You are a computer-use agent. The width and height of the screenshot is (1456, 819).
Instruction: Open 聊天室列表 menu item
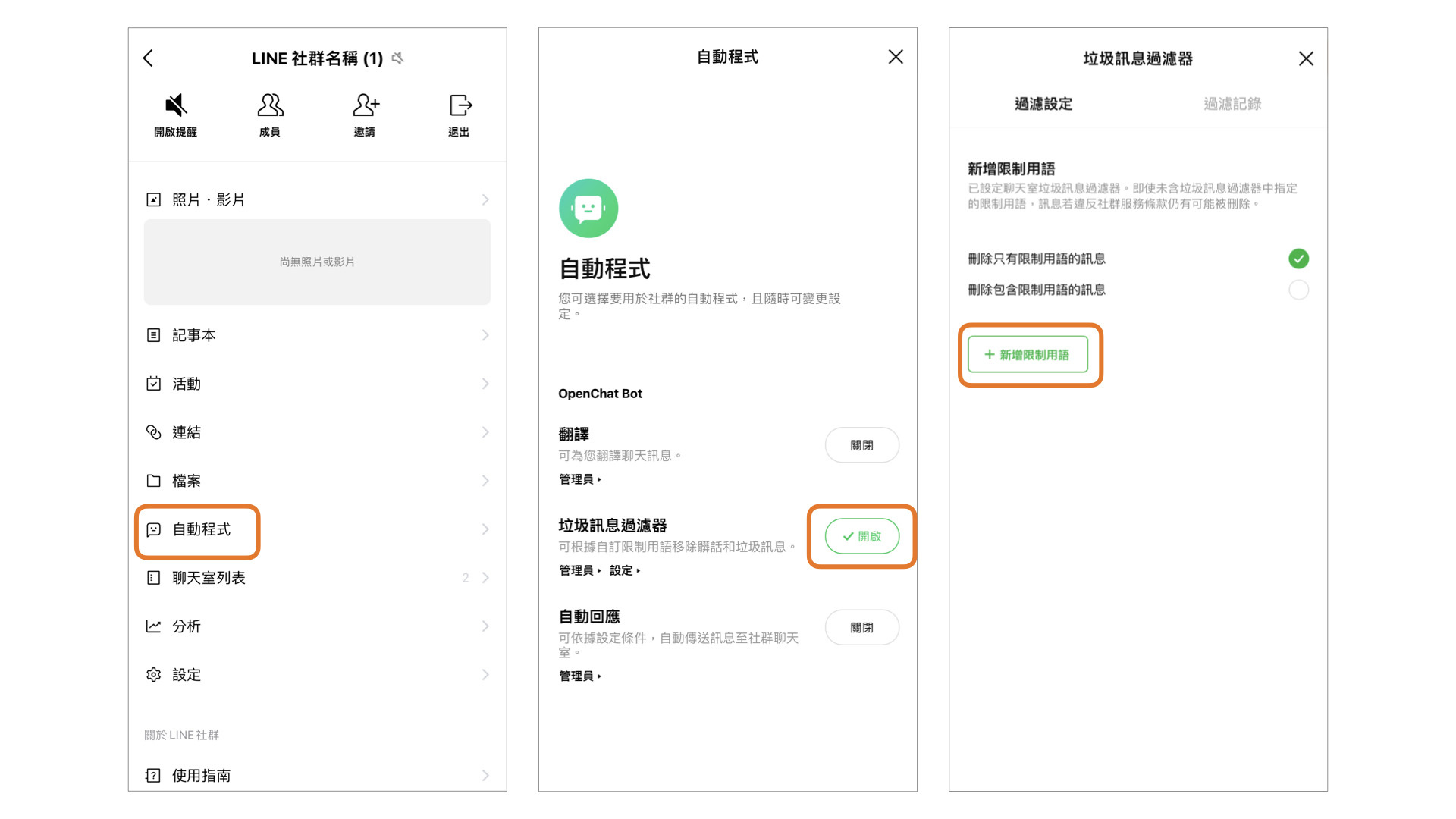pyautogui.click(x=318, y=578)
